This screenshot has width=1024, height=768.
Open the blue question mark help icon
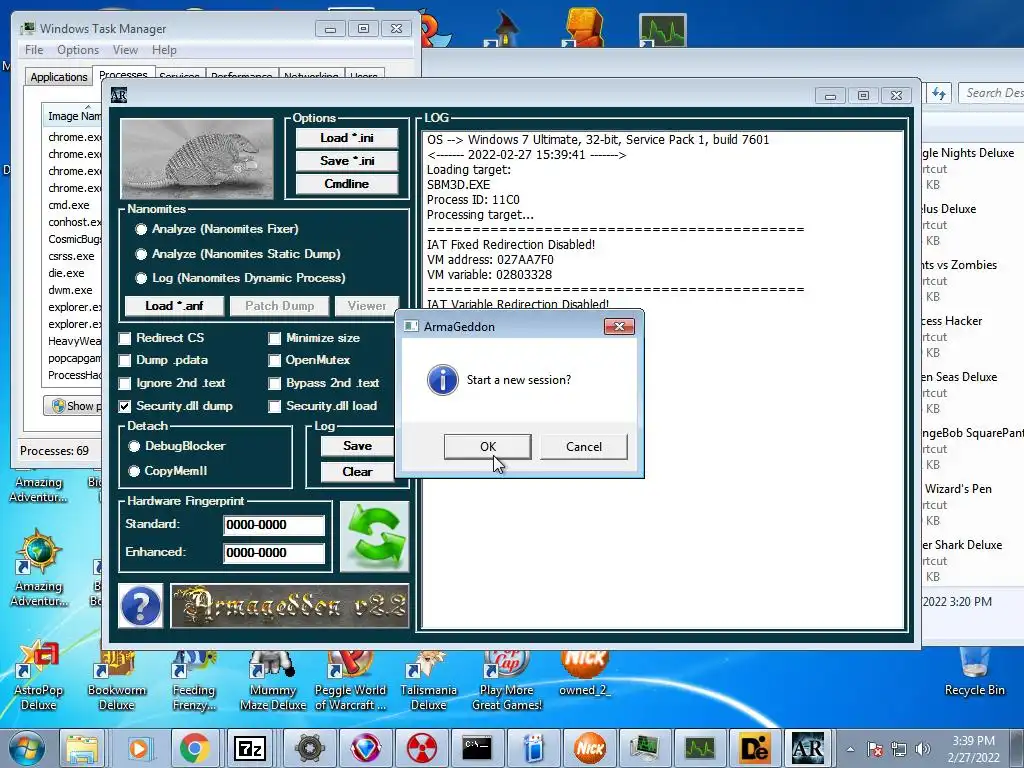click(x=140, y=606)
